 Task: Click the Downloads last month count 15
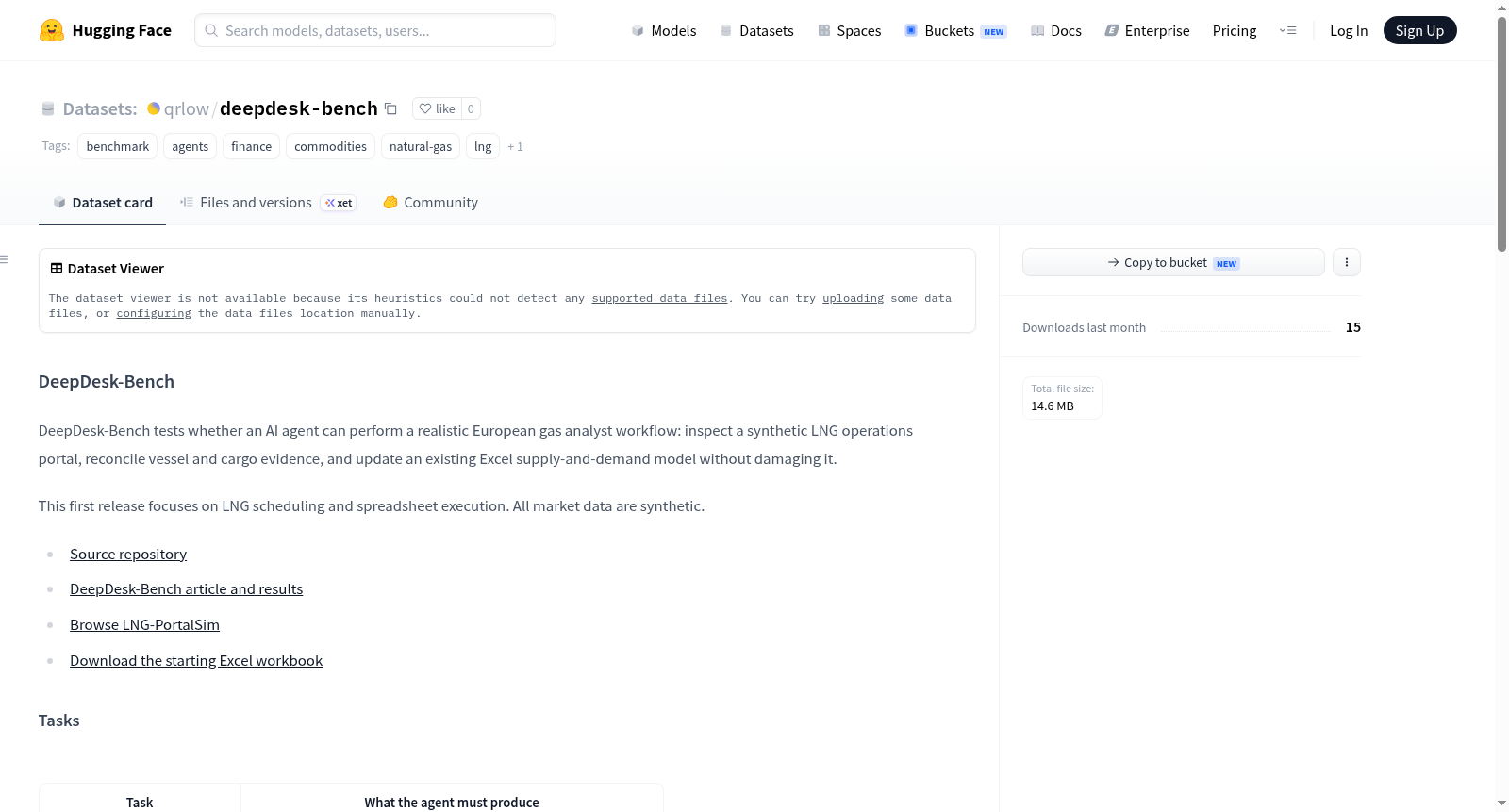point(1353,327)
